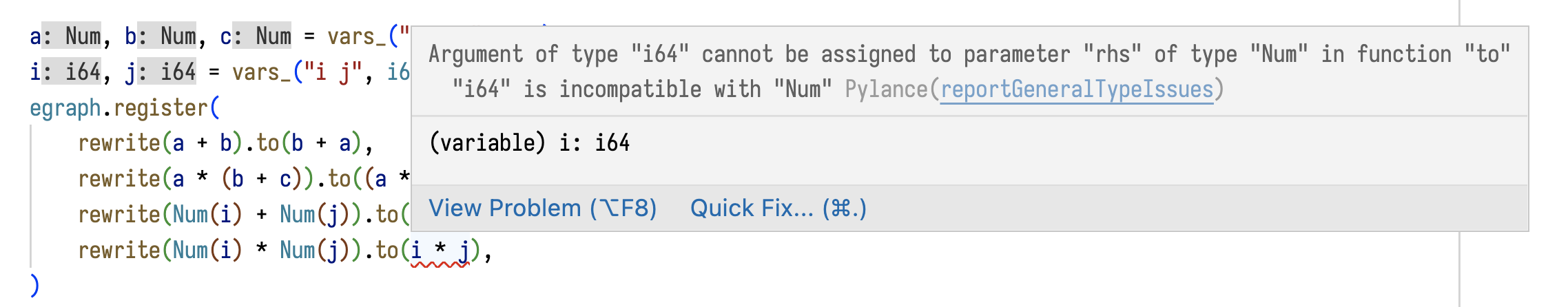The height and width of the screenshot is (307, 1568).
Task: Click rewrite on the a * (b + c) line
Action: point(118,179)
